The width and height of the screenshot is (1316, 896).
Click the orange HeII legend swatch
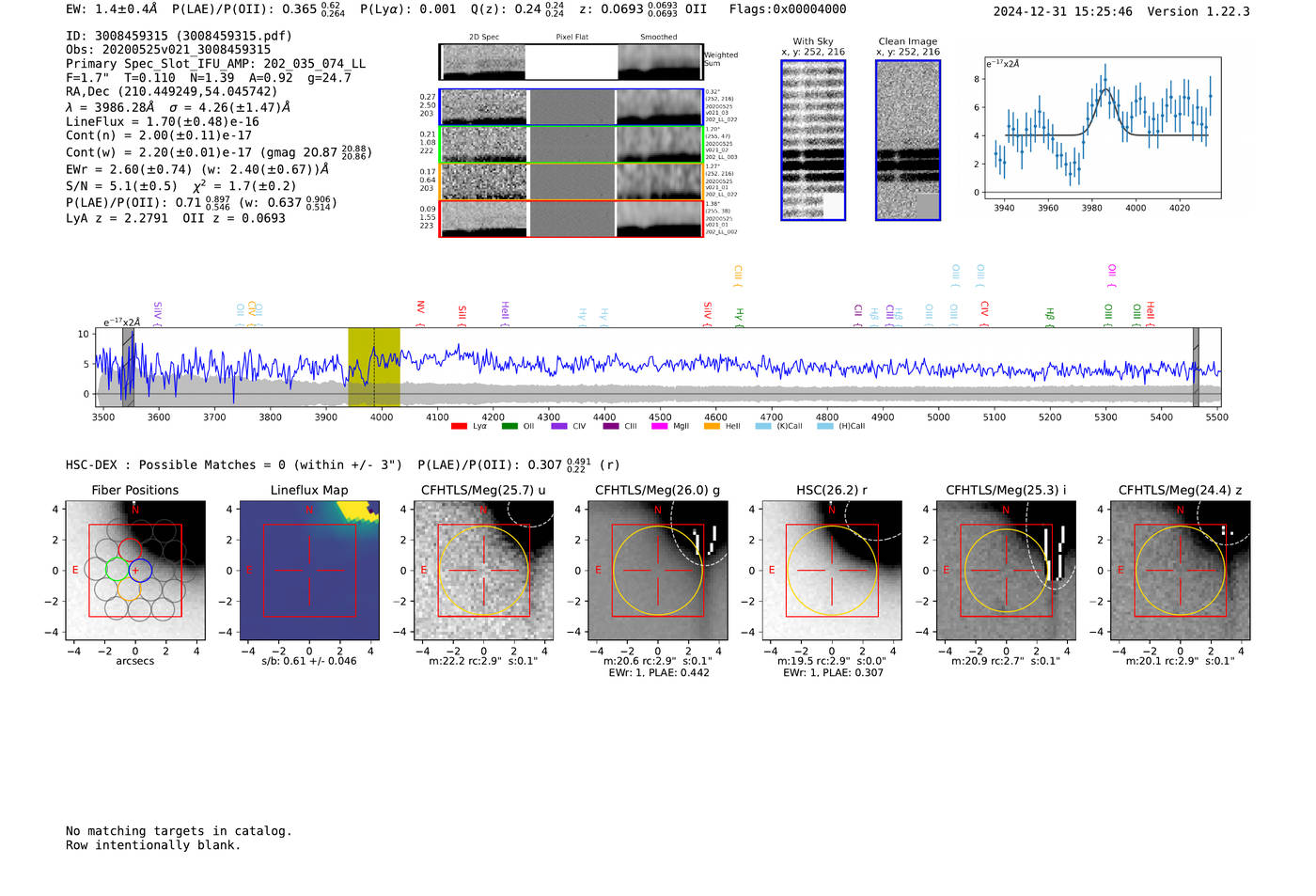712,426
